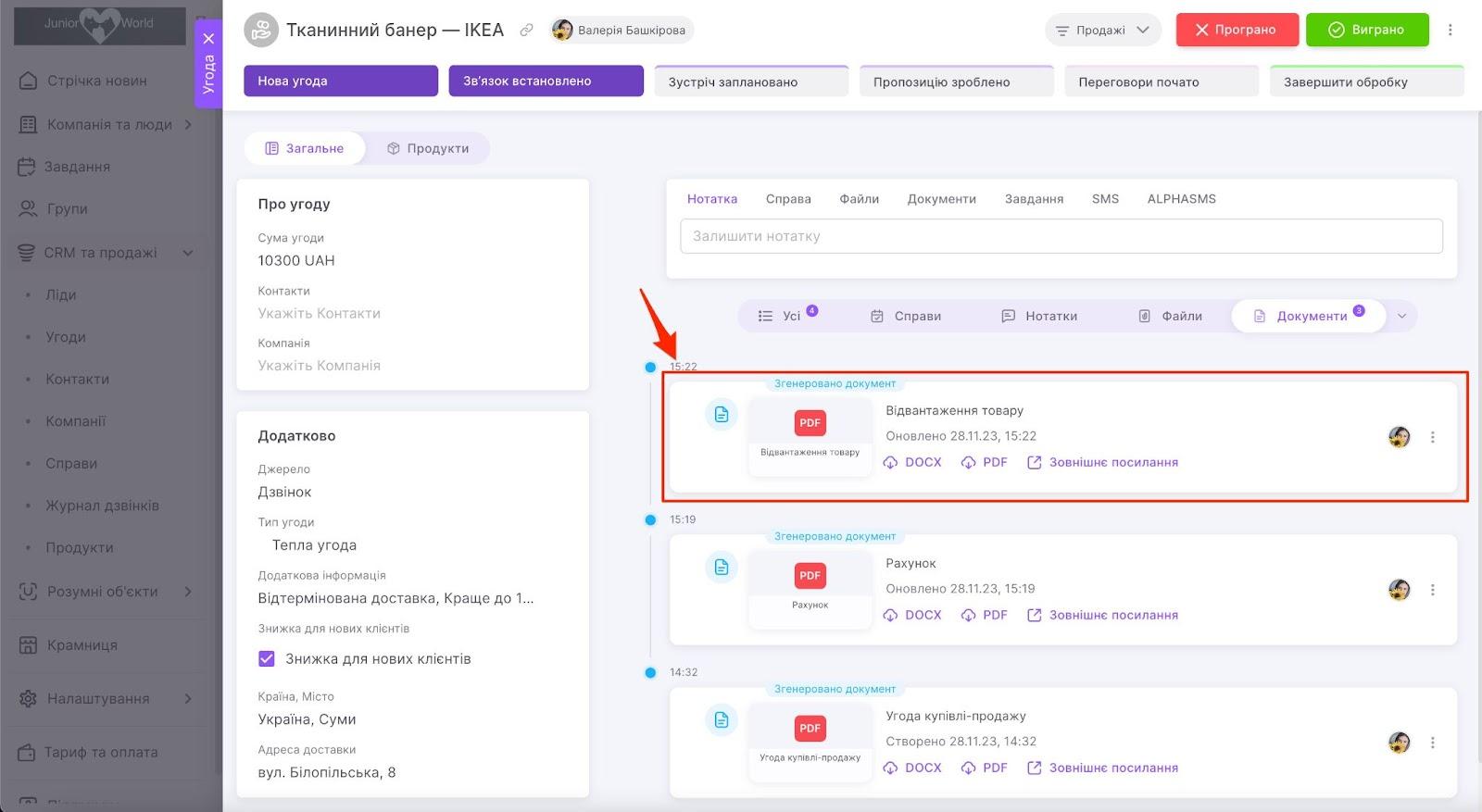The height and width of the screenshot is (812, 1482).
Task: Uncheck Знижка для нових клієнтів checkbox
Action: 267,659
